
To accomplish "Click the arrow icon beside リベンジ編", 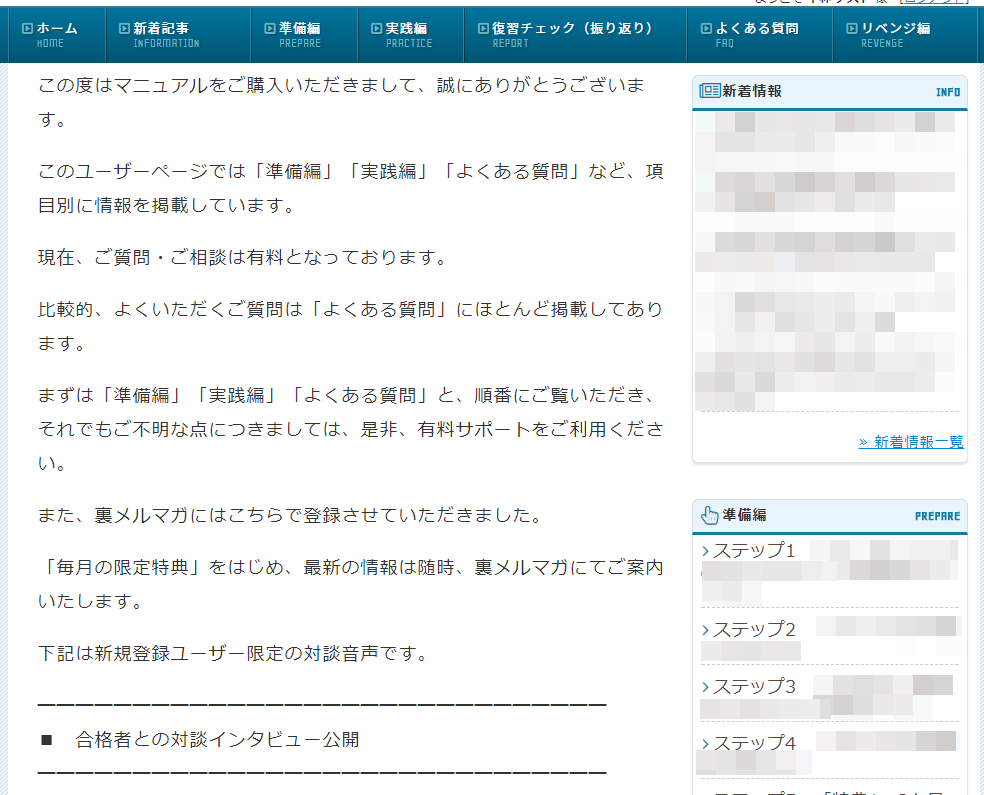I will point(852,29).
